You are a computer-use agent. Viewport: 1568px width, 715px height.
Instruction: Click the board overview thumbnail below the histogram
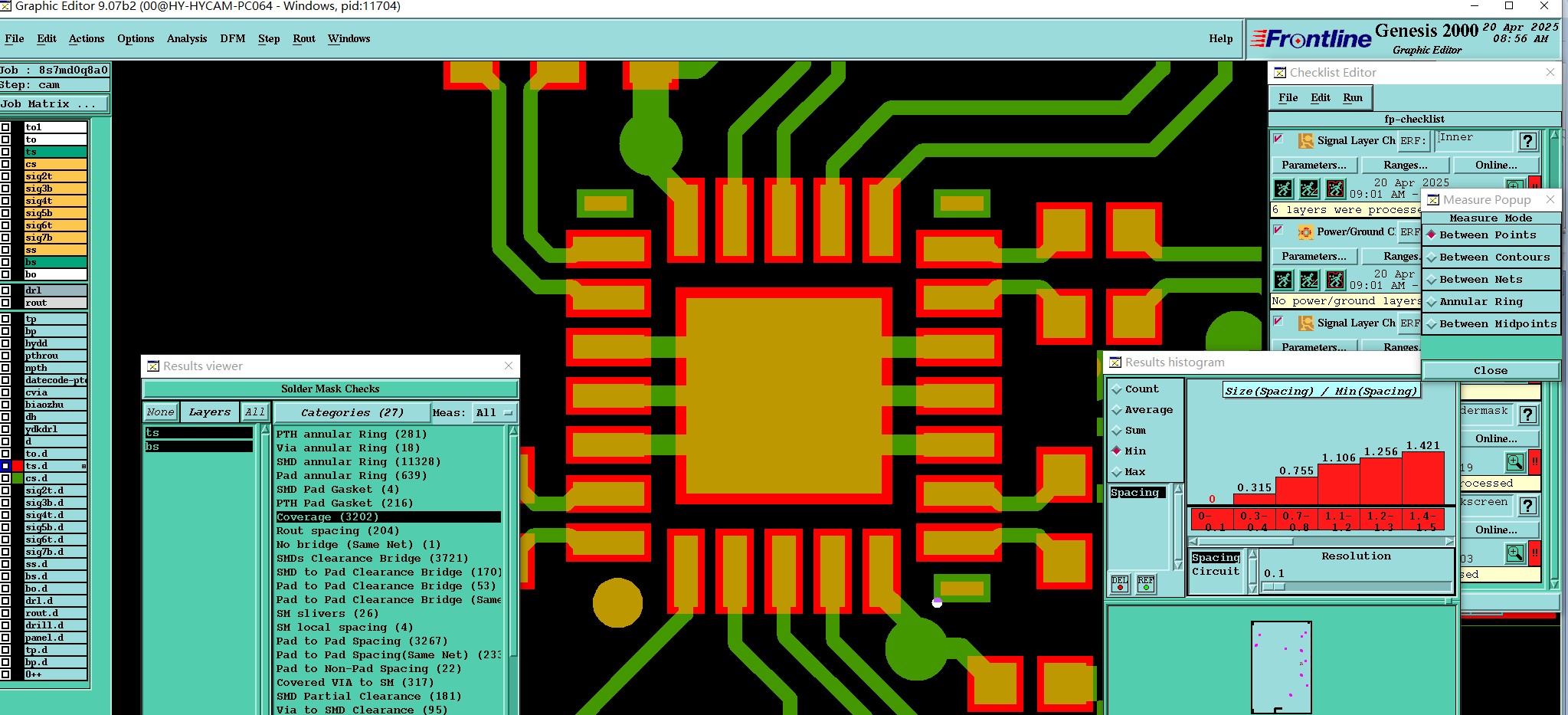pos(1282,667)
